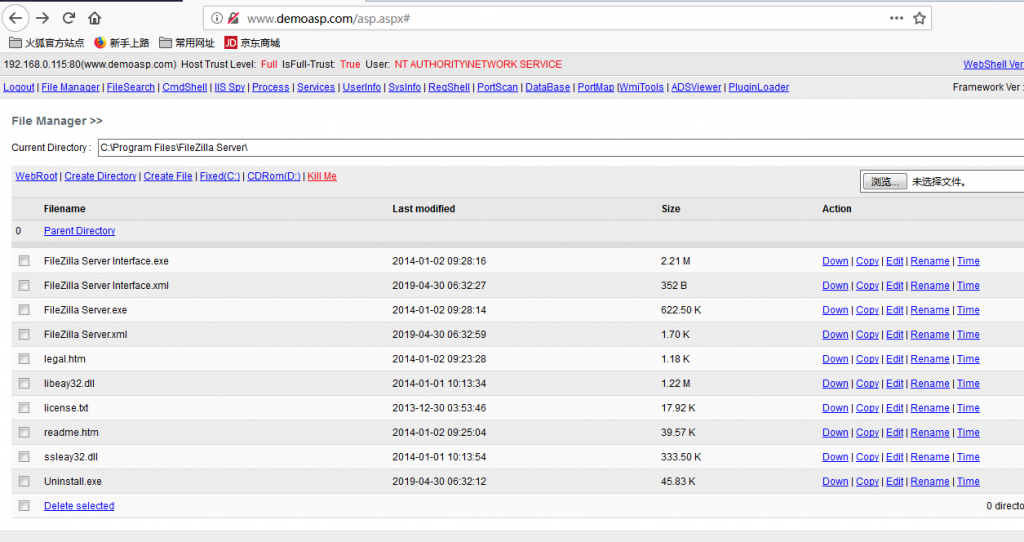
Task: Switch to the Fixed(C:) drive
Action: [220, 176]
